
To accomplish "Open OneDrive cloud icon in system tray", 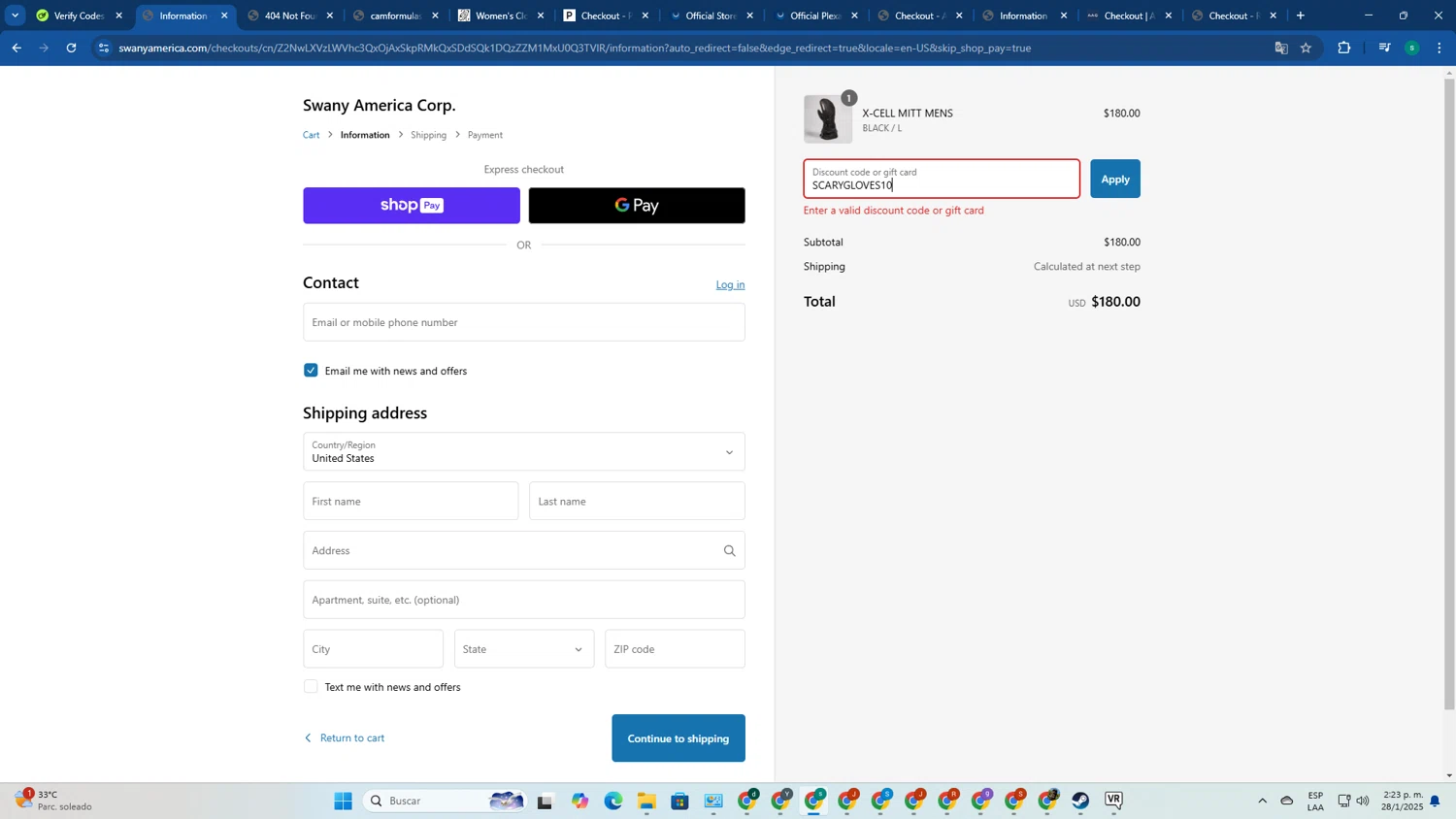I will pos(1287,801).
